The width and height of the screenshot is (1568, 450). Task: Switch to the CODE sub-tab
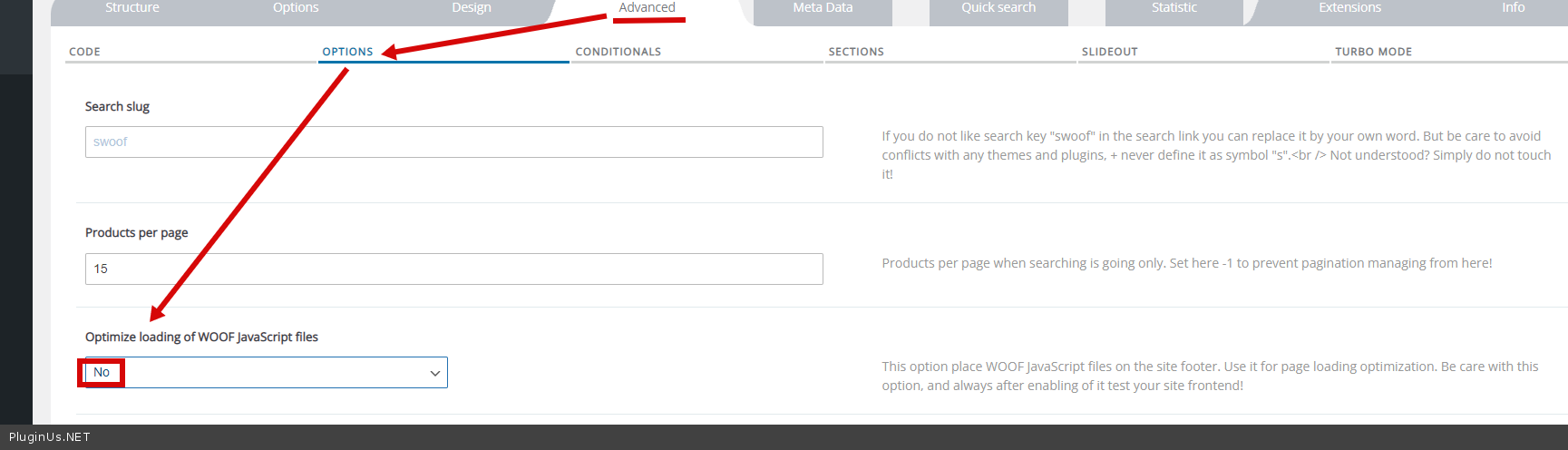[85, 52]
